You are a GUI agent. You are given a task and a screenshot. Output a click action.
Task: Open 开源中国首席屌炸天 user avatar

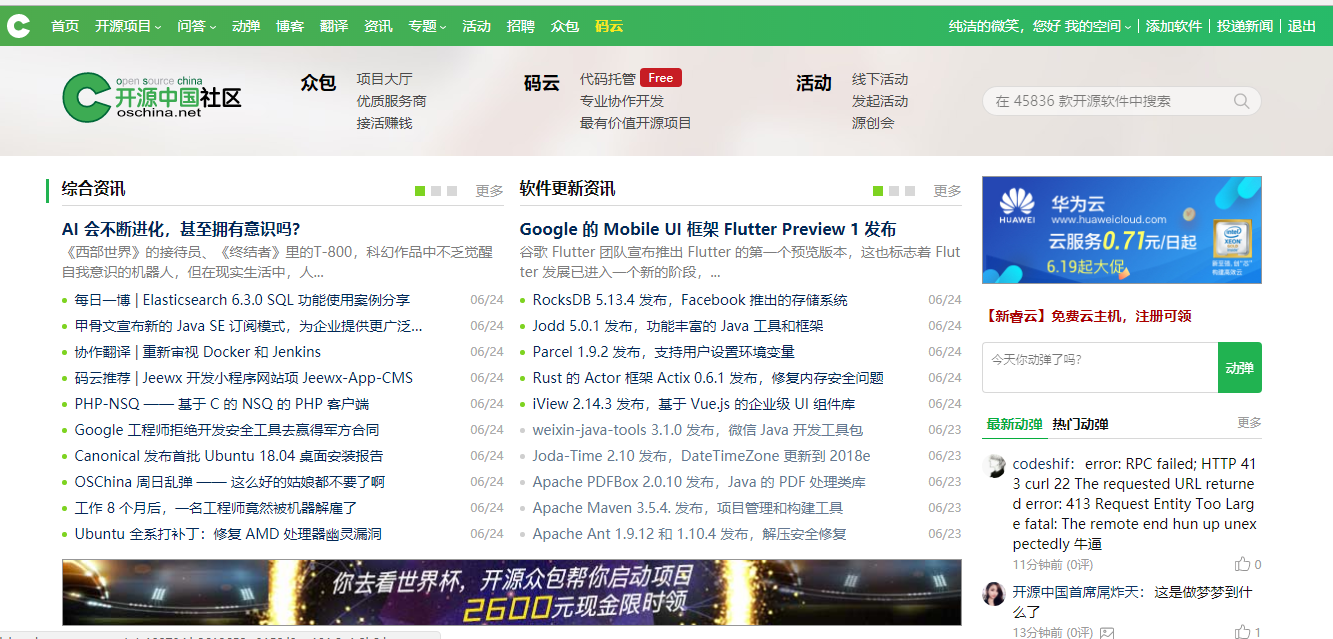994,594
